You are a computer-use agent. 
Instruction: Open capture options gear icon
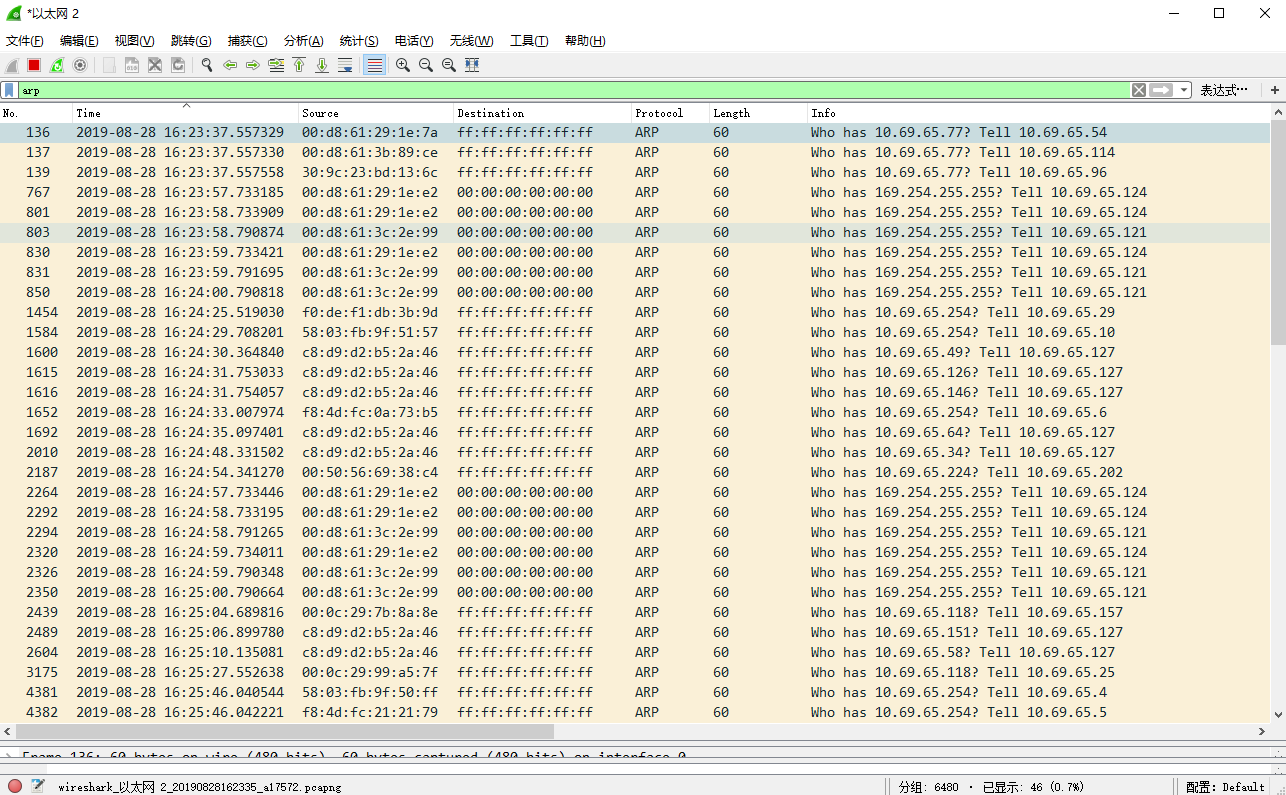pyautogui.click(x=80, y=65)
